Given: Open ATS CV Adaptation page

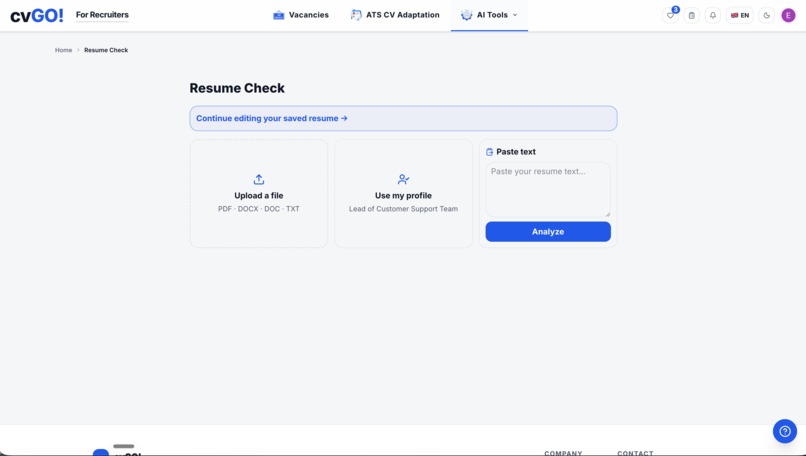Looking at the screenshot, I should click(395, 15).
